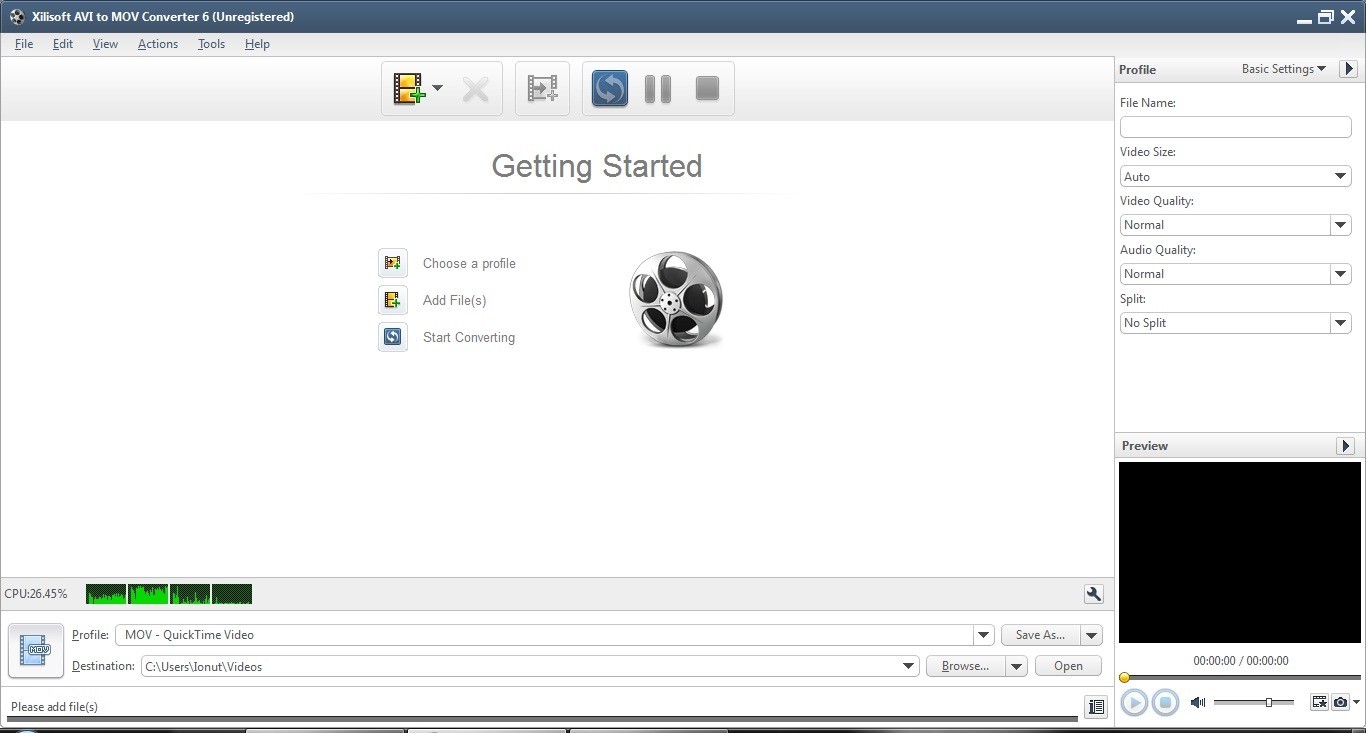Click the 'Please add file(s)' status text
The width and height of the screenshot is (1366, 733).
tap(54, 707)
